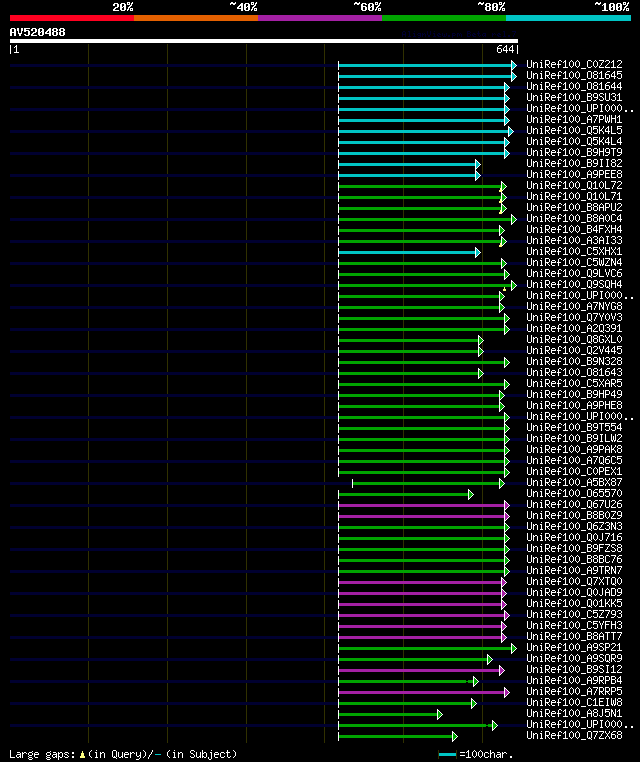Select the UniRef100_Q6Z3N3 label
Viewport: 640px width, 762px height.
(574, 526)
